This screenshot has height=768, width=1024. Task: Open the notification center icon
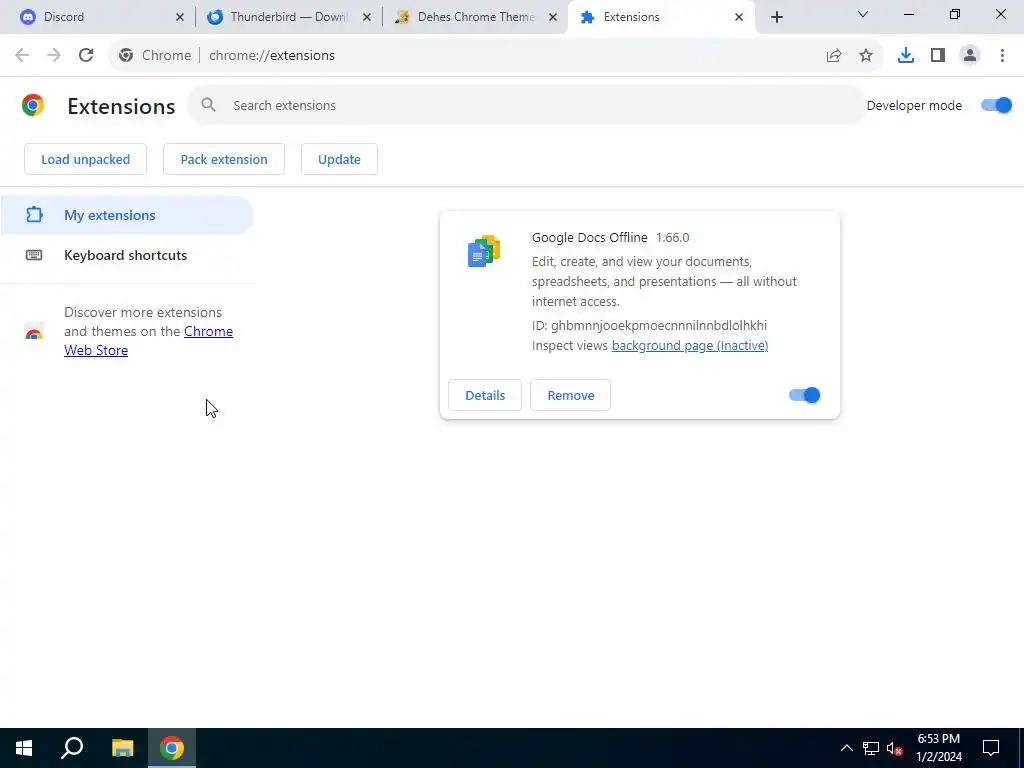pos(991,748)
